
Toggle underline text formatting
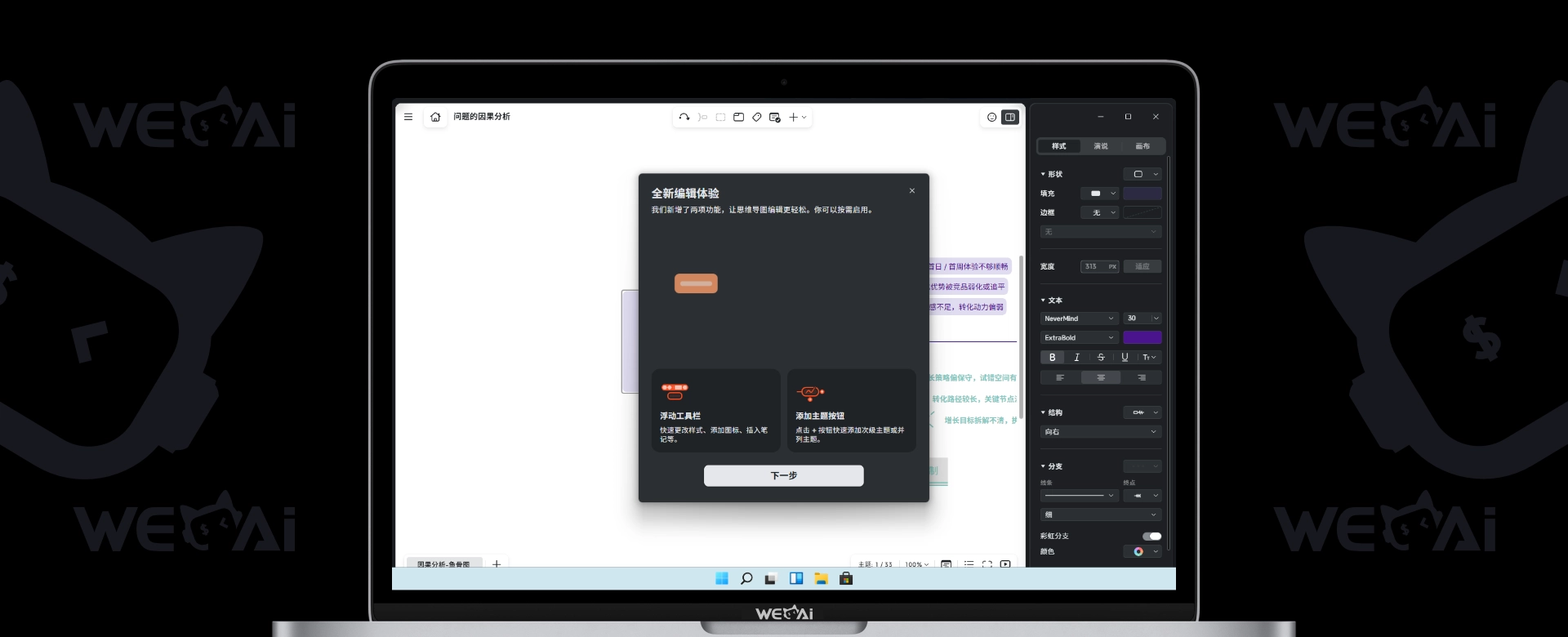point(1125,357)
